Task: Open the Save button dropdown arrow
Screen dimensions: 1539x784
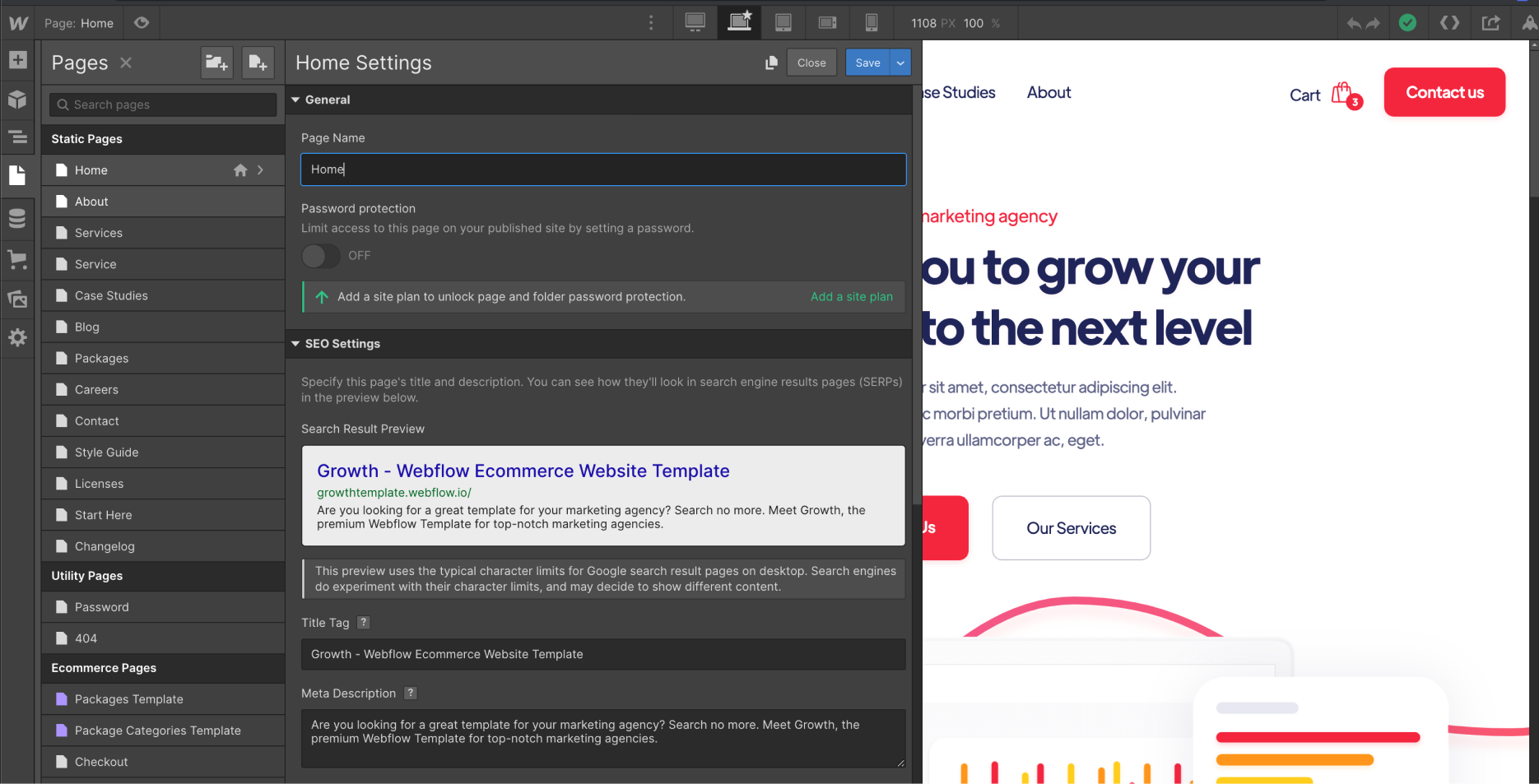Action: click(900, 62)
